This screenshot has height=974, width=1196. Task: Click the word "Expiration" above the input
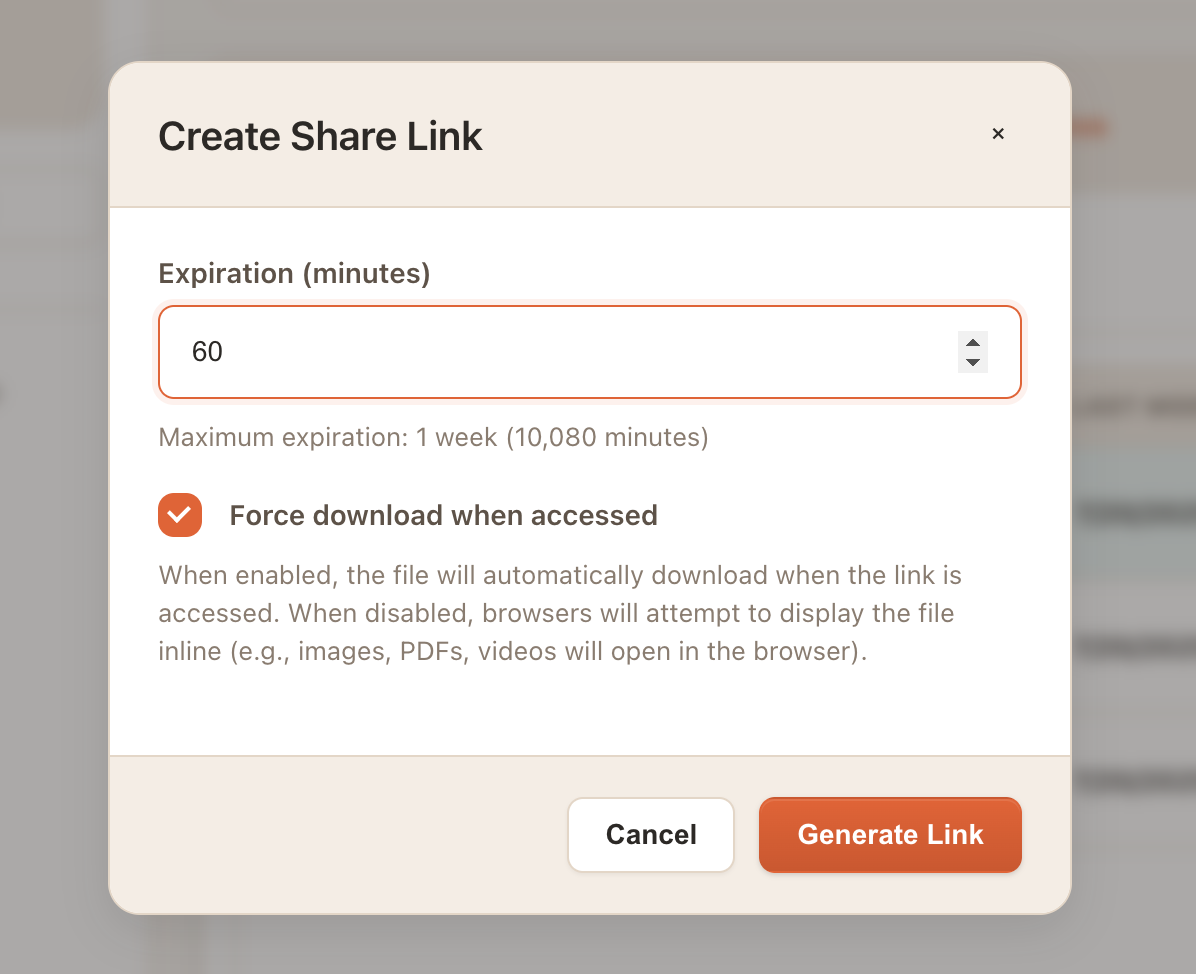[x=226, y=273]
